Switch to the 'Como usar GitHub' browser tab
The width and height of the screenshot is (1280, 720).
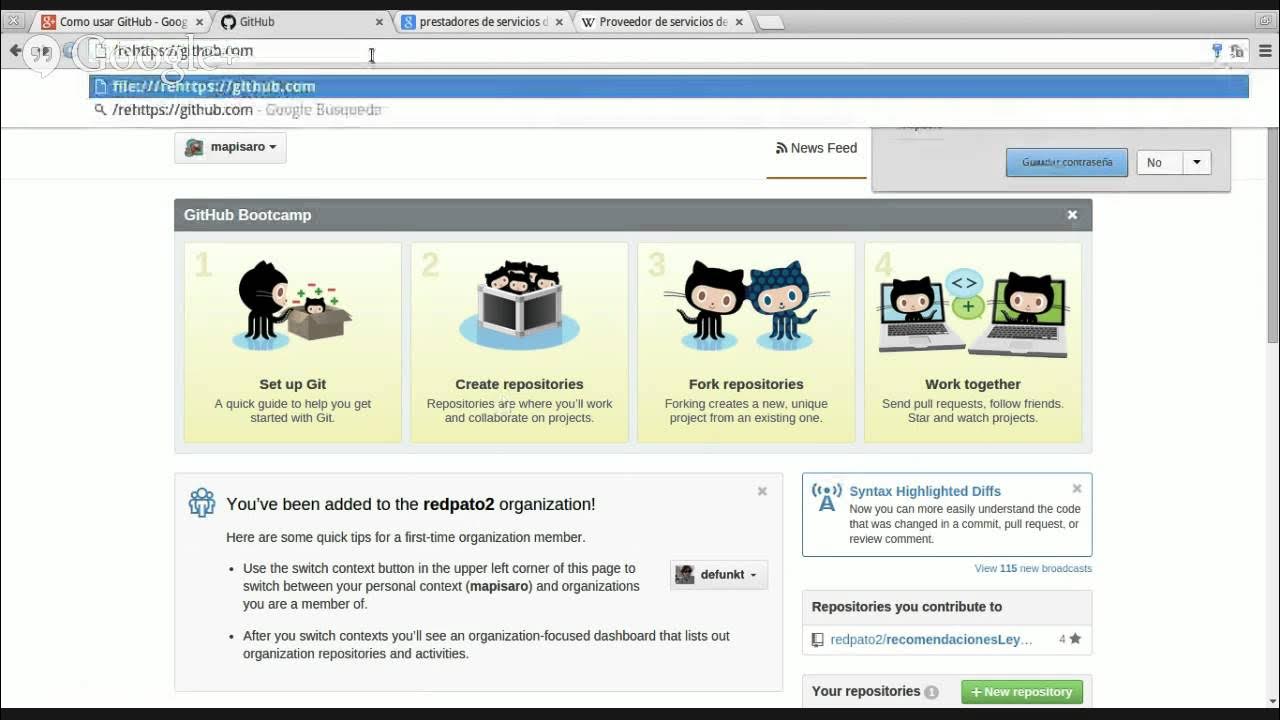pyautogui.click(x=123, y=21)
